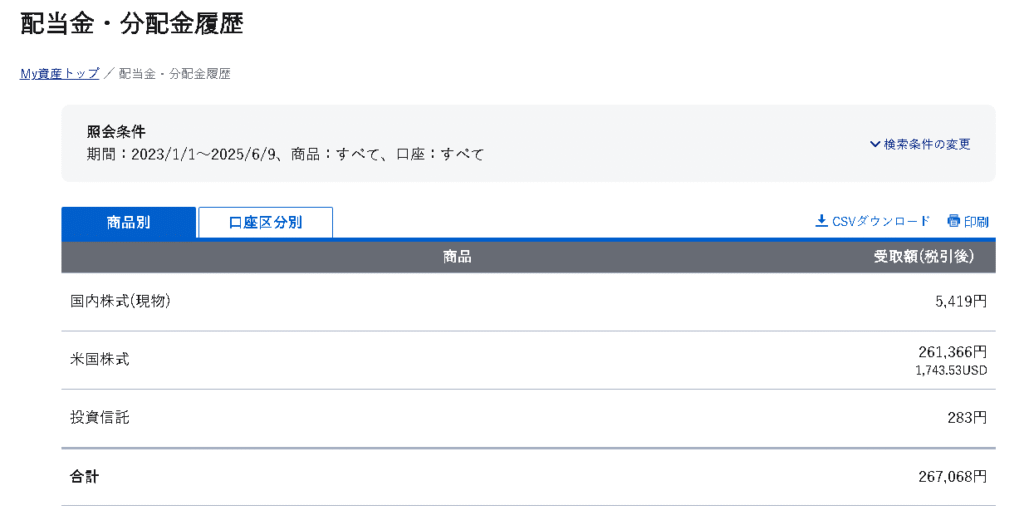Click the 受取額(税引後) column header
This screenshot has width=1024, height=525.
[924, 257]
